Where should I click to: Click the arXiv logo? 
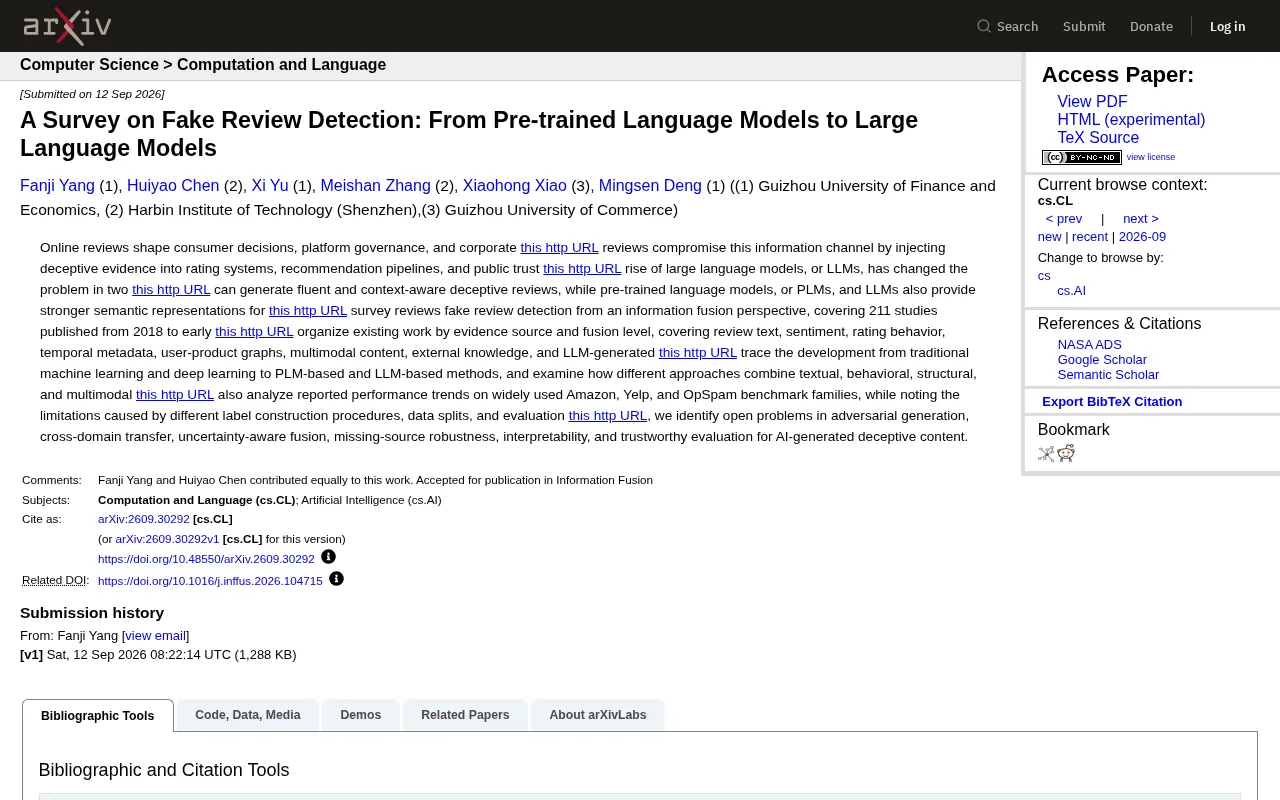67,26
